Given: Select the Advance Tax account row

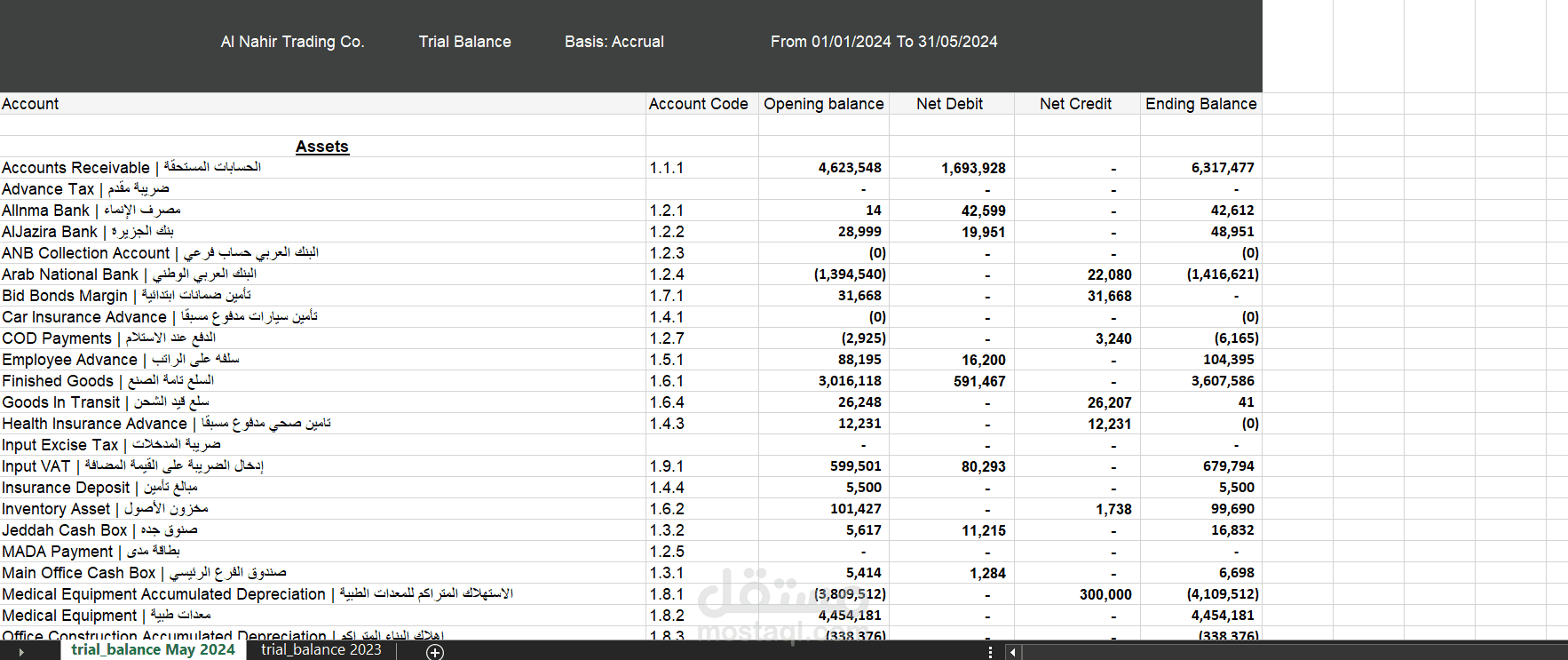Looking at the screenshot, I should coord(322,189).
